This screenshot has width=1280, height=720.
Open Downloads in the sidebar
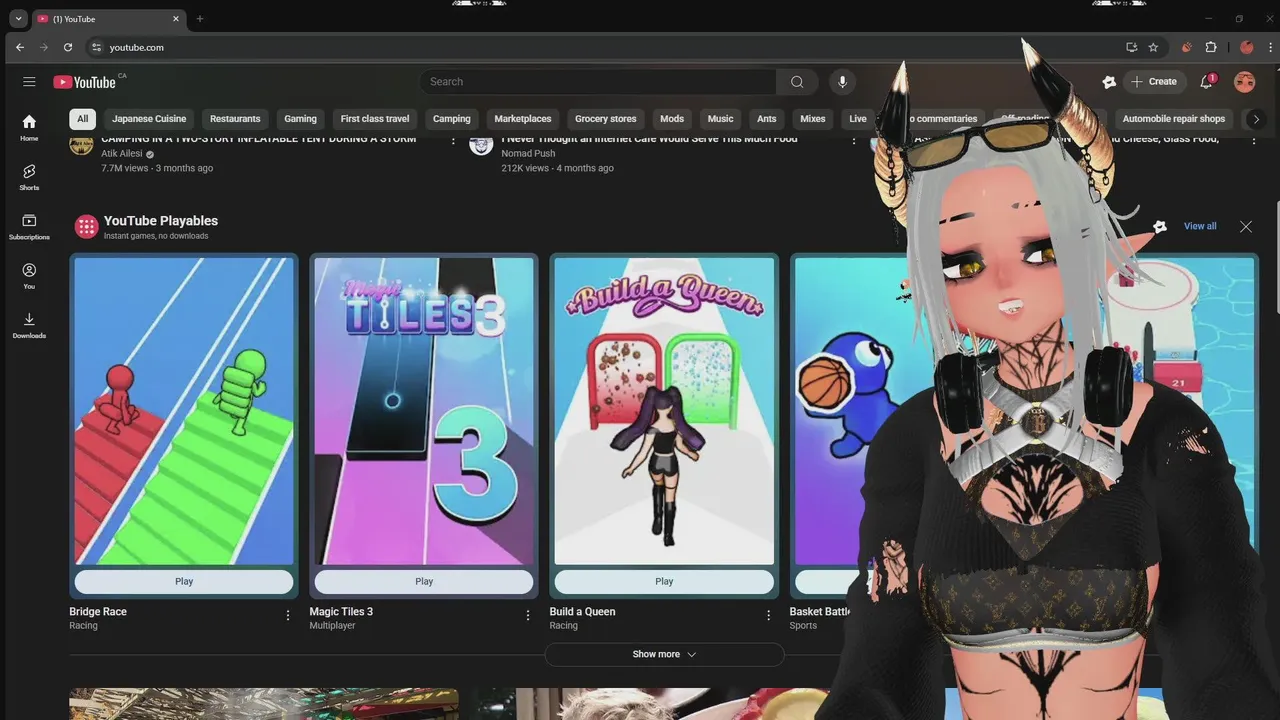click(29, 325)
